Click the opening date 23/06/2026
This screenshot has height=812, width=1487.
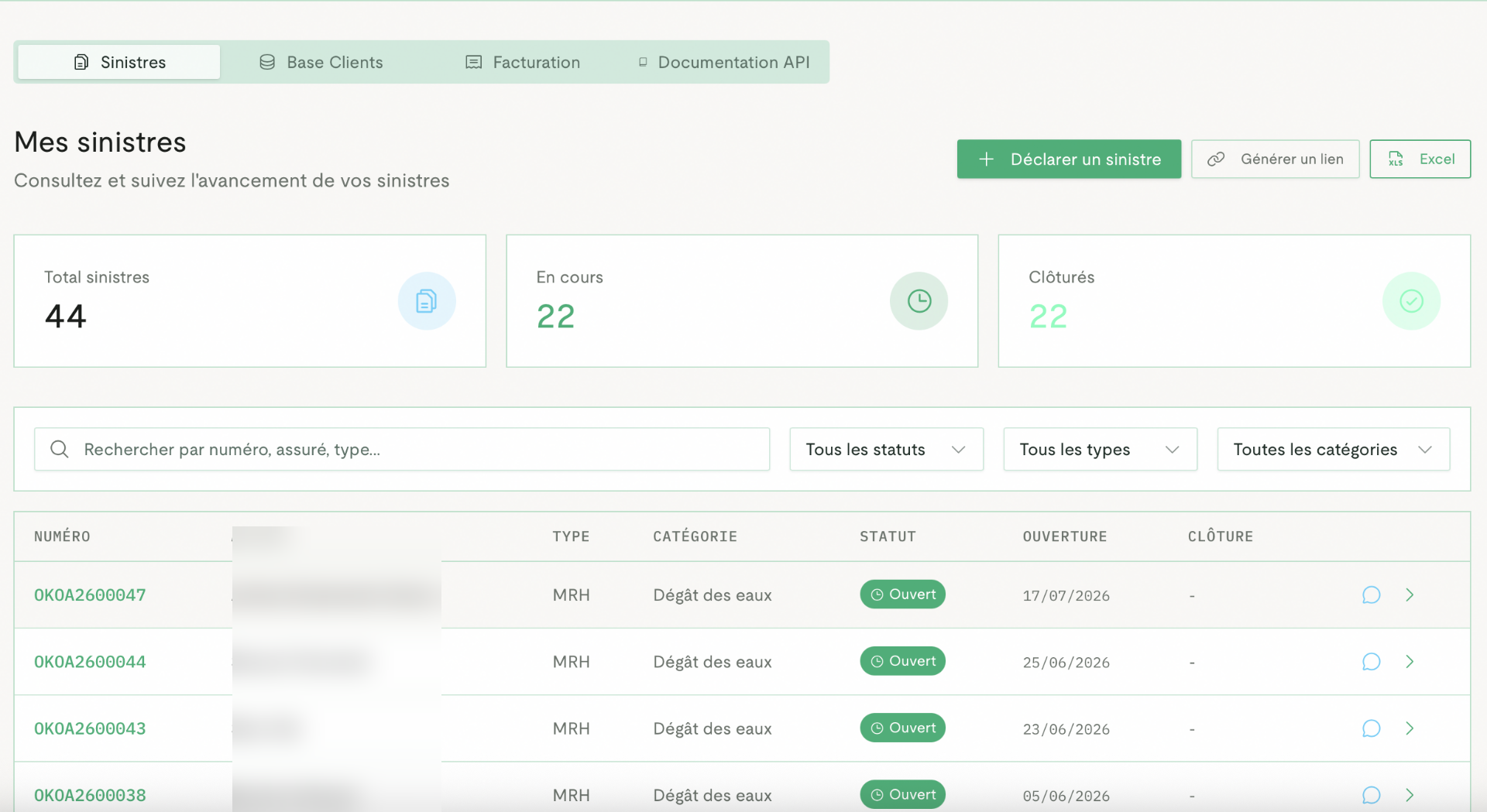1066,729
